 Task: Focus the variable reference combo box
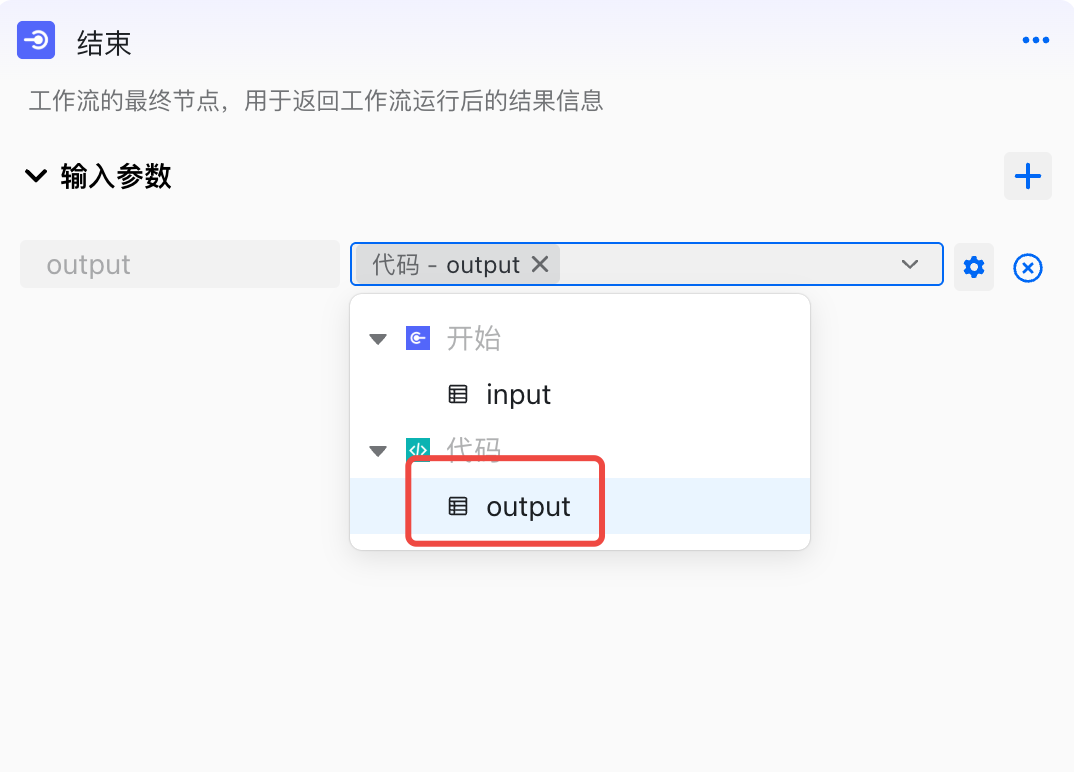647,264
